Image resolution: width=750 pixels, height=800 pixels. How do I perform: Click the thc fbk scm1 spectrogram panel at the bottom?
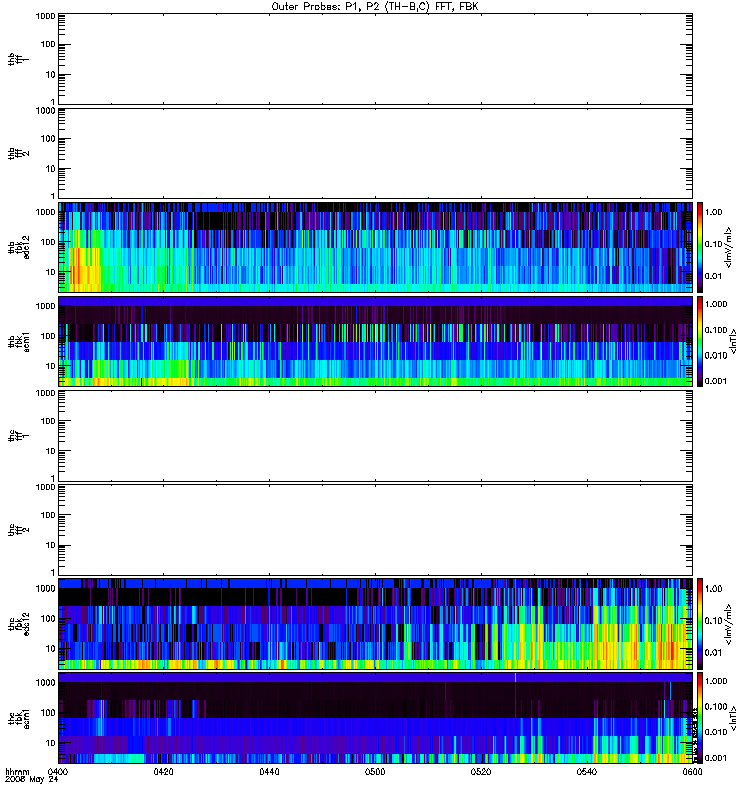[x=376, y=718]
